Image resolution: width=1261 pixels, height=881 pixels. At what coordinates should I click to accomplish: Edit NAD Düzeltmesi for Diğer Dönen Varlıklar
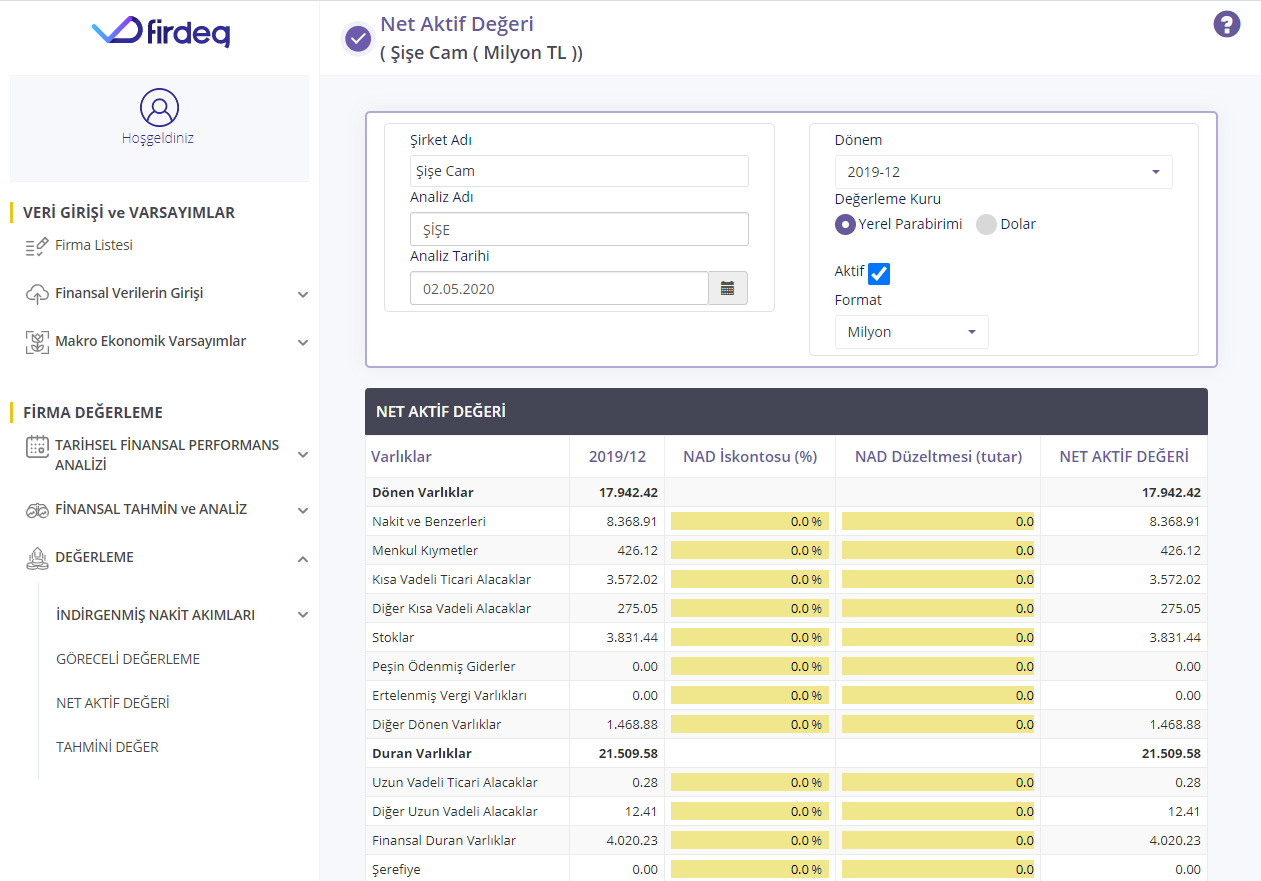[x=938, y=724]
